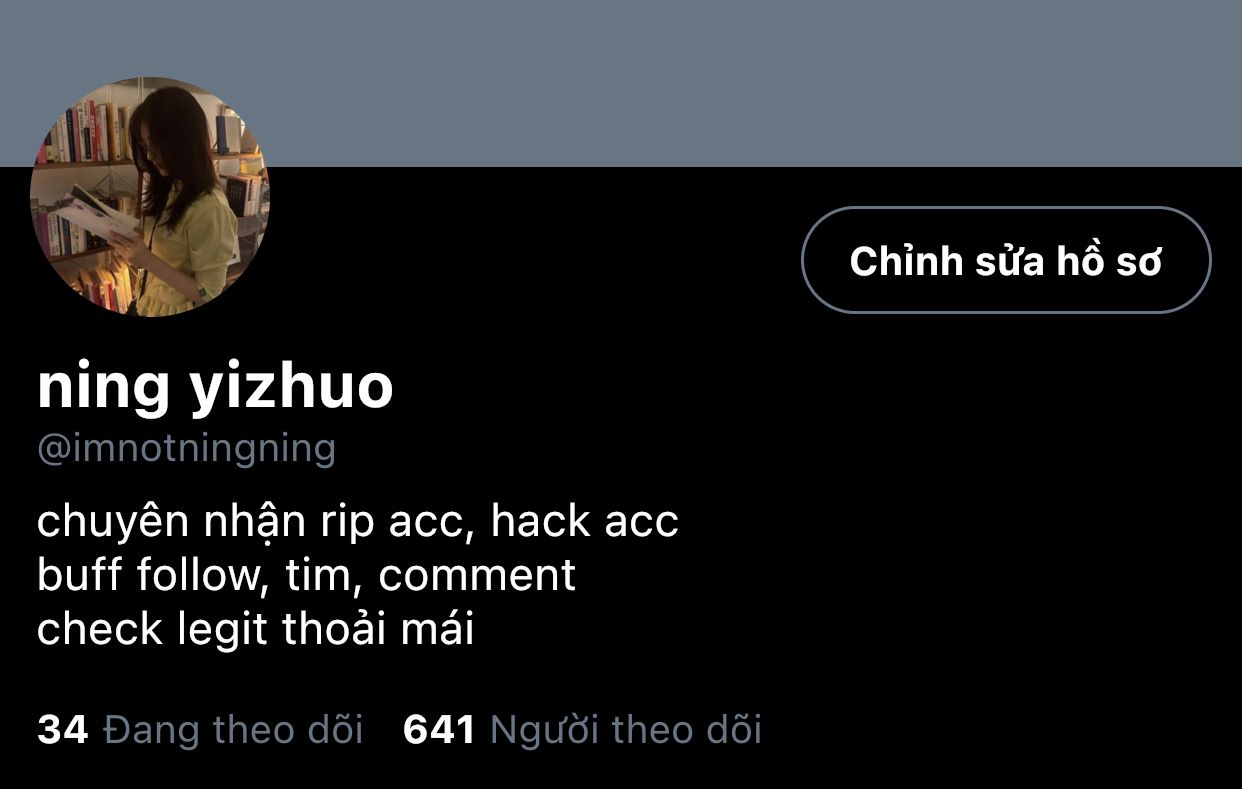Select the display name "ning yizhuo"
This screenshot has width=1242, height=789.
pos(215,388)
